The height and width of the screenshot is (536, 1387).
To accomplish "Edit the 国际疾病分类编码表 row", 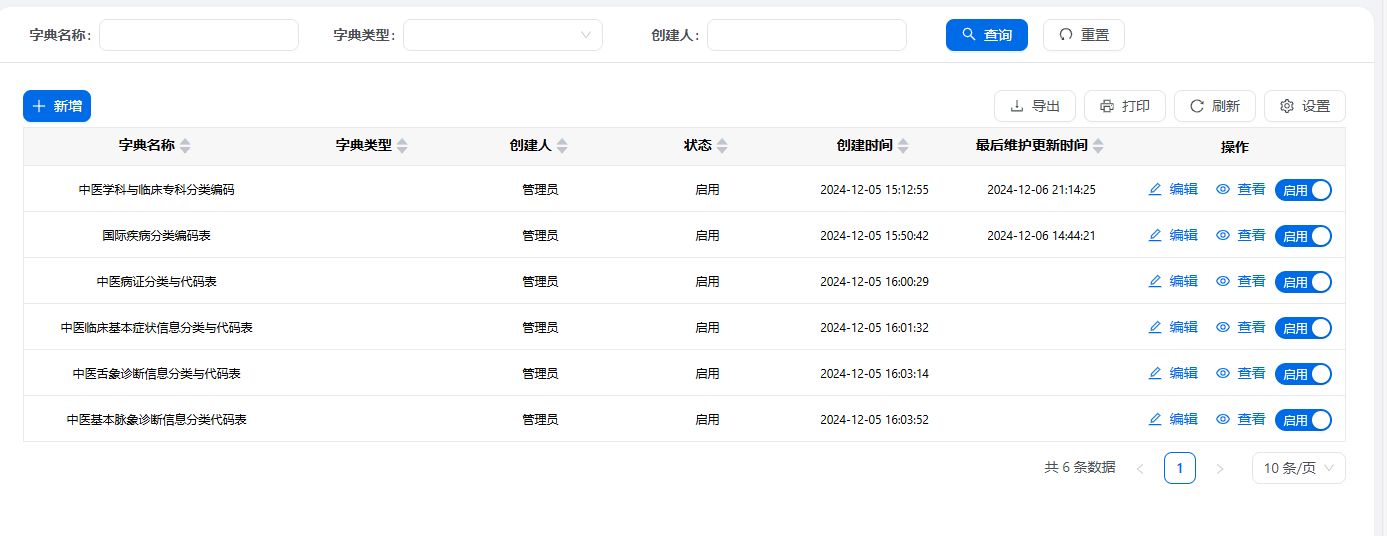I will coord(1173,235).
